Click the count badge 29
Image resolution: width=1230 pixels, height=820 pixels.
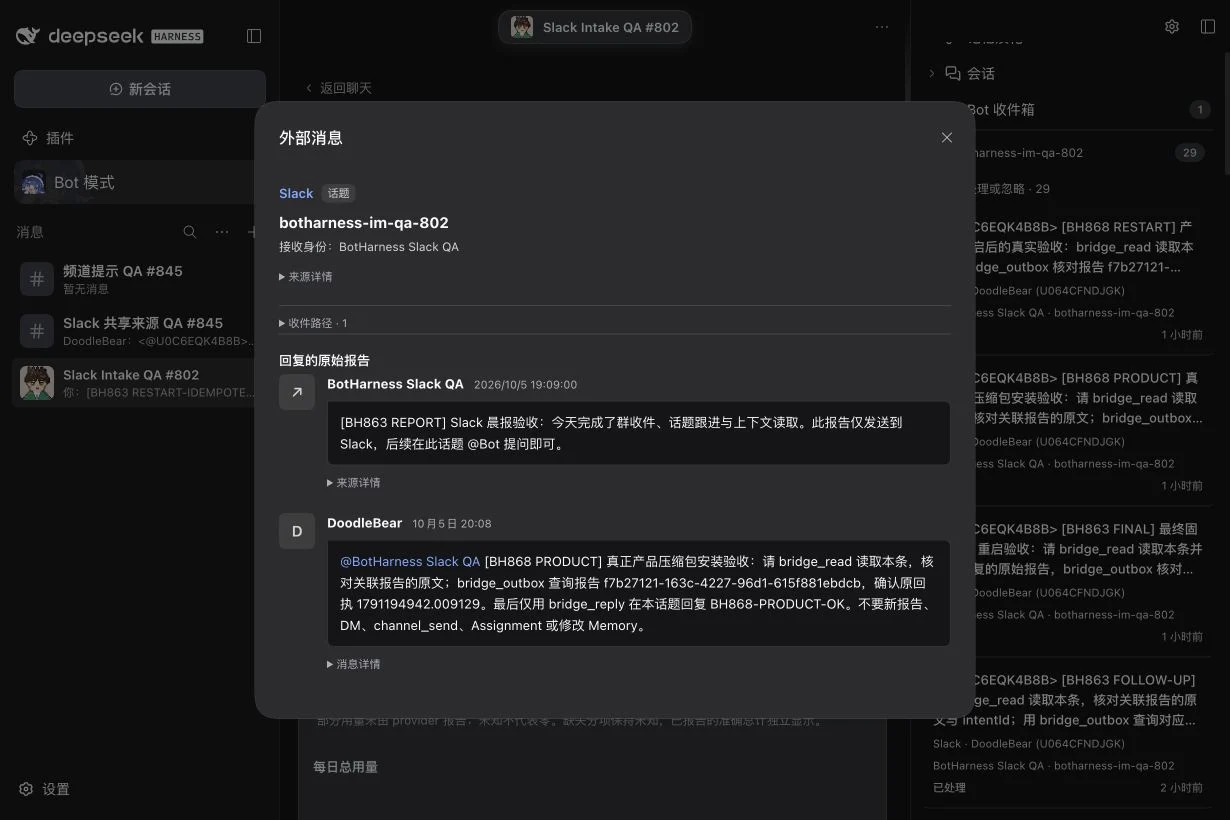[1189, 153]
